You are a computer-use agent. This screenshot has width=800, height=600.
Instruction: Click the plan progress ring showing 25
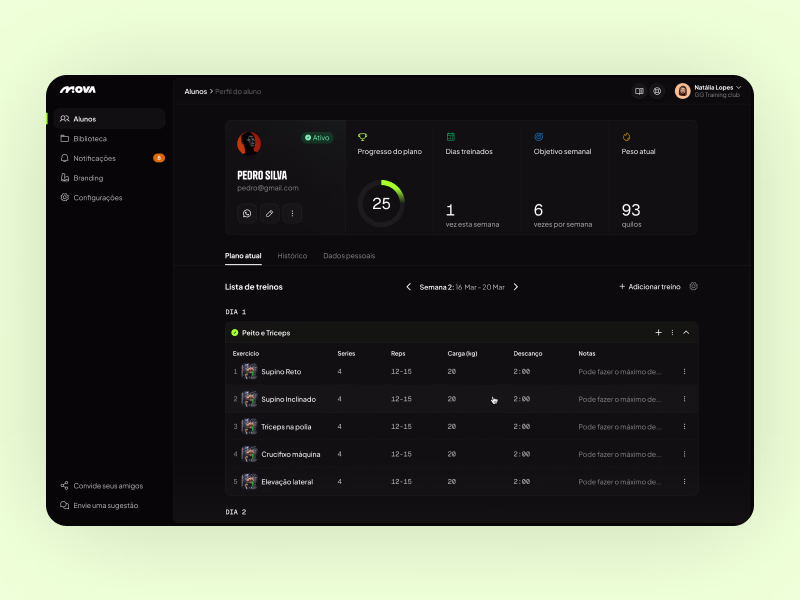coord(381,204)
